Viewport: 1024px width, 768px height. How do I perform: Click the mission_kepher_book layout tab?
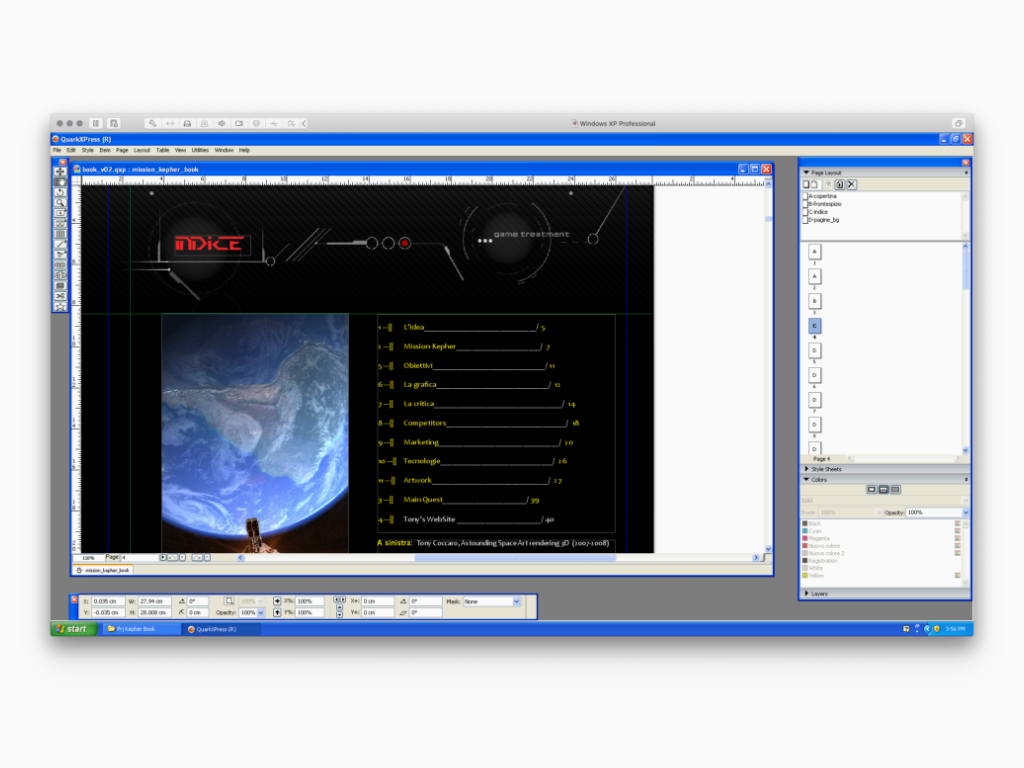pyautogui.click(x=103, y=570)
